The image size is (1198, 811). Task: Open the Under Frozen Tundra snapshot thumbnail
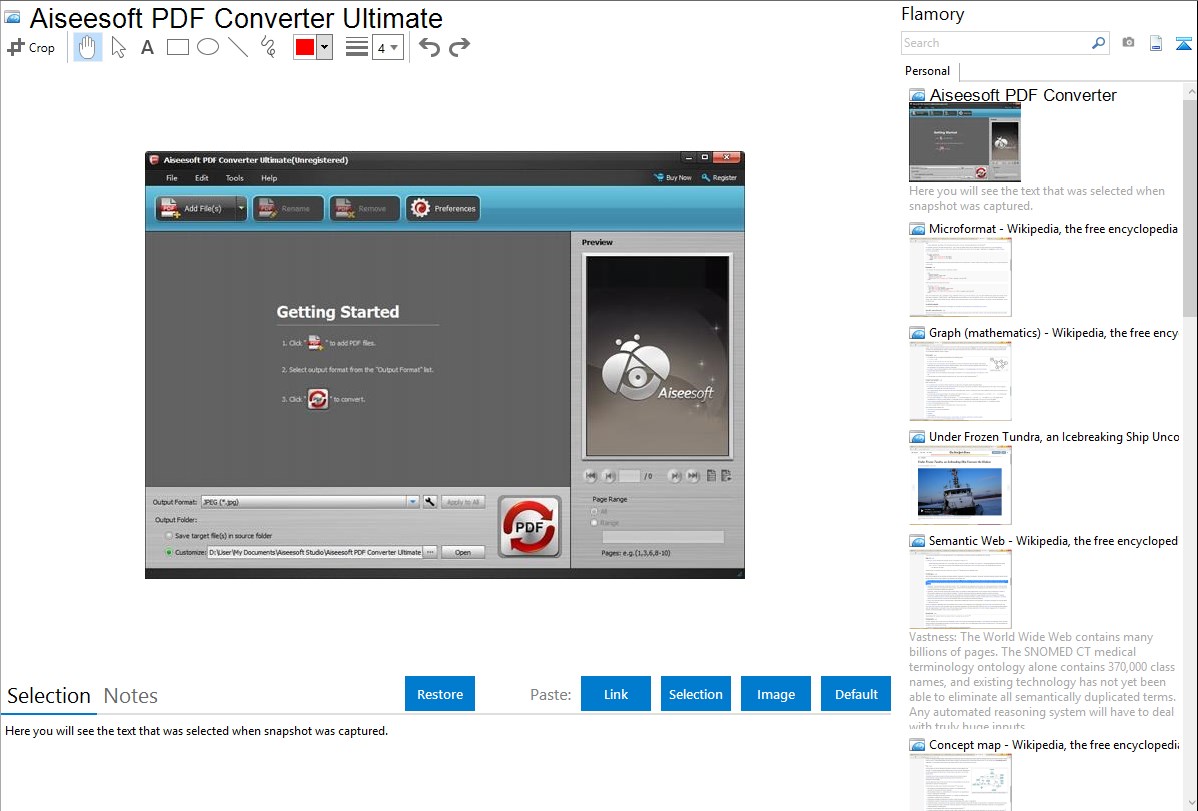(x=960, y=485)
